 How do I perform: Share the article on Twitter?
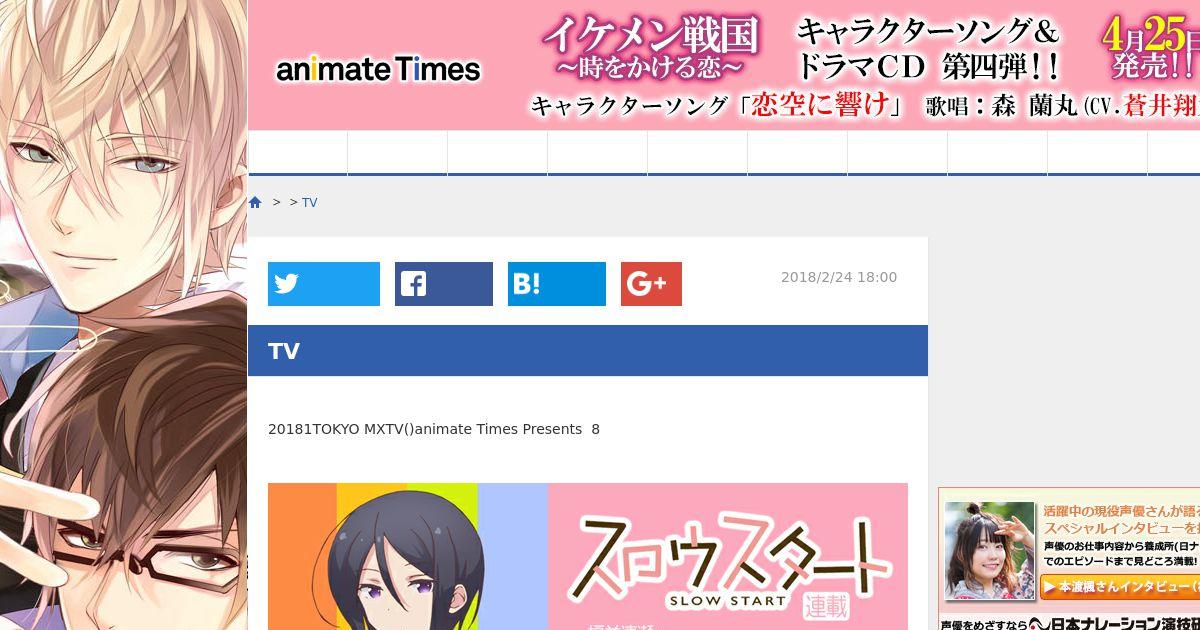coord(324,284)
